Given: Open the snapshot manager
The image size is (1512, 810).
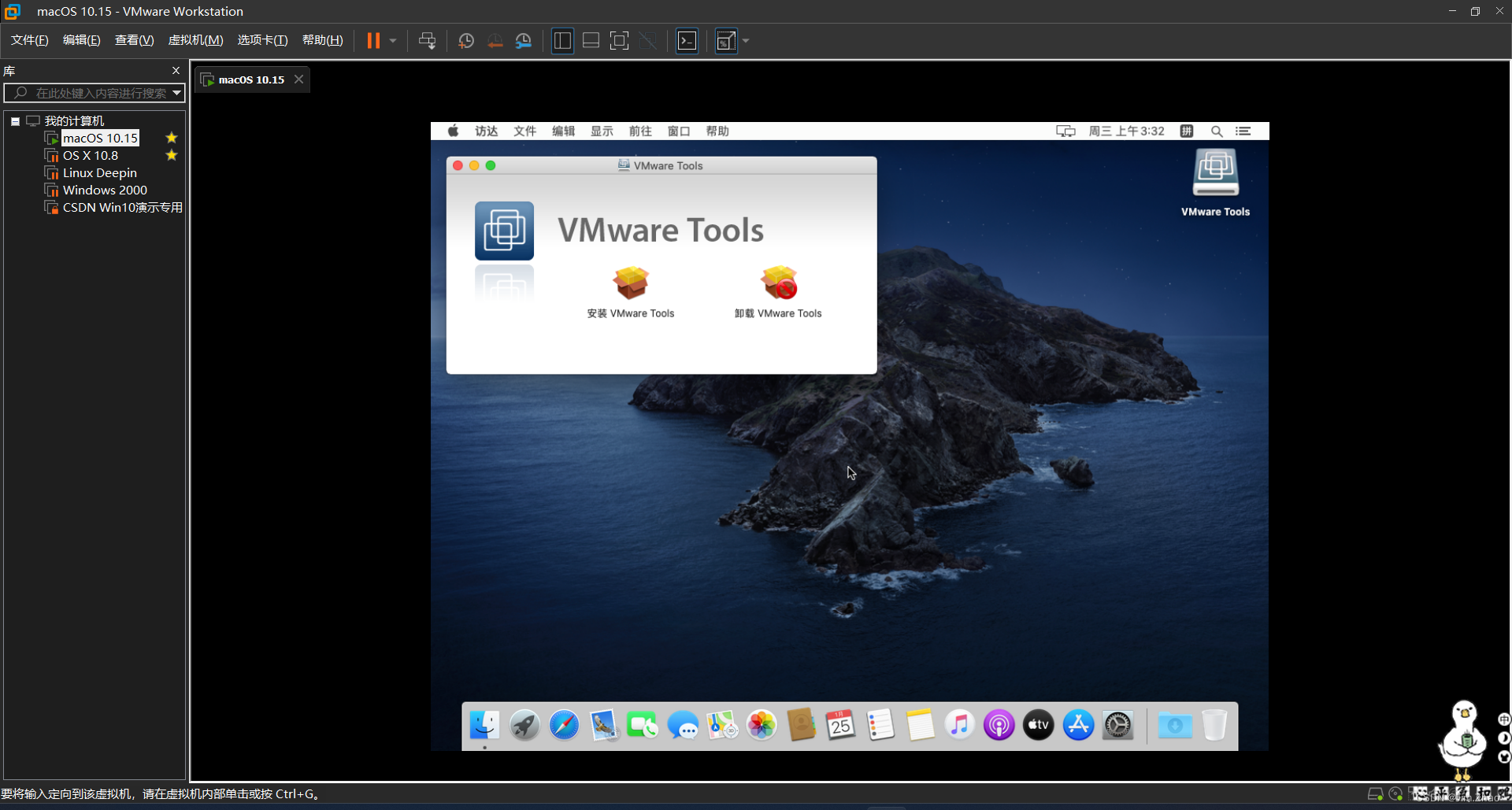Looking at the screenshot, I should (524, 41).
